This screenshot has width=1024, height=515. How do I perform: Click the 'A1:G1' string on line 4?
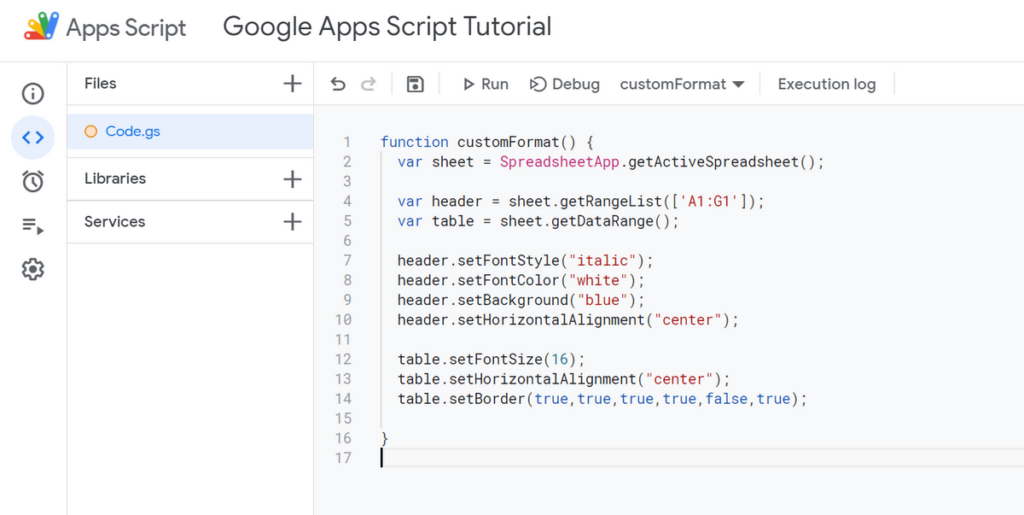tap(709, 202)
